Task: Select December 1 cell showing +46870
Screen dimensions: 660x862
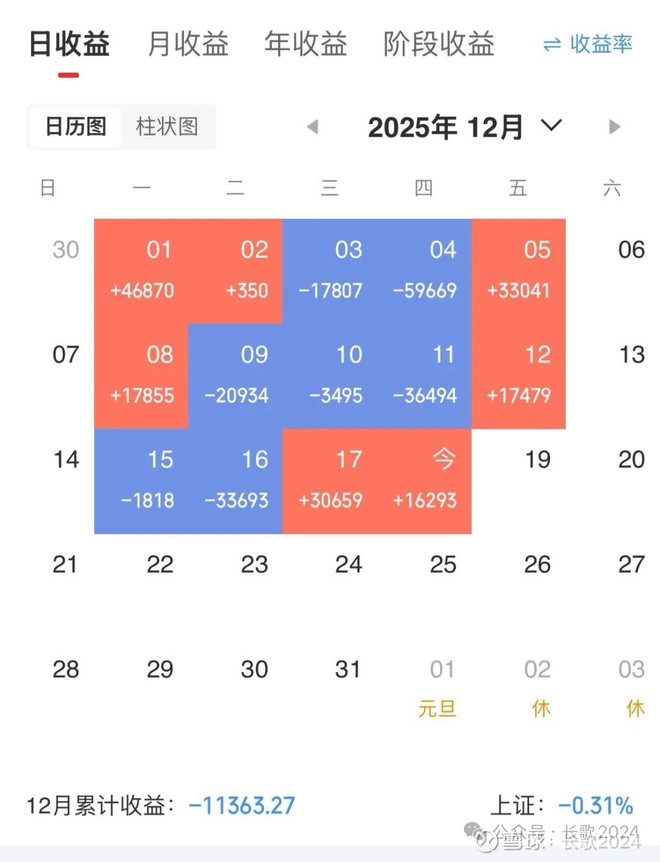Action: coord(142,270)
